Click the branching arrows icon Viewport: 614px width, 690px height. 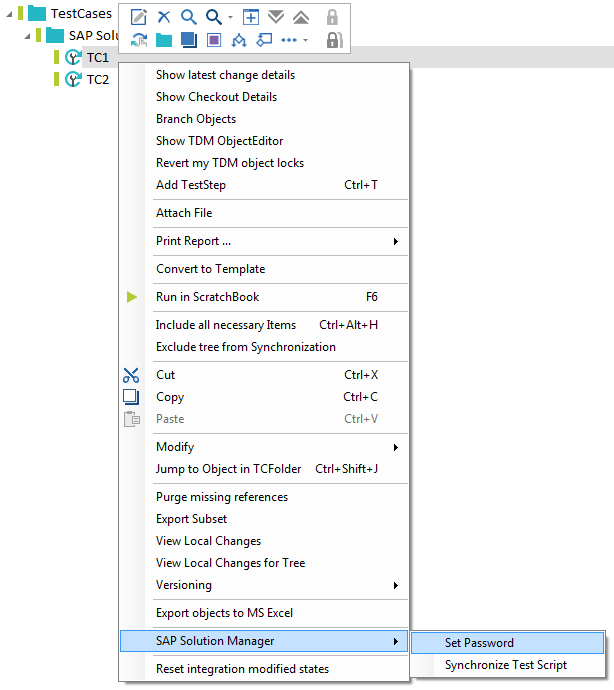[239, 40]
